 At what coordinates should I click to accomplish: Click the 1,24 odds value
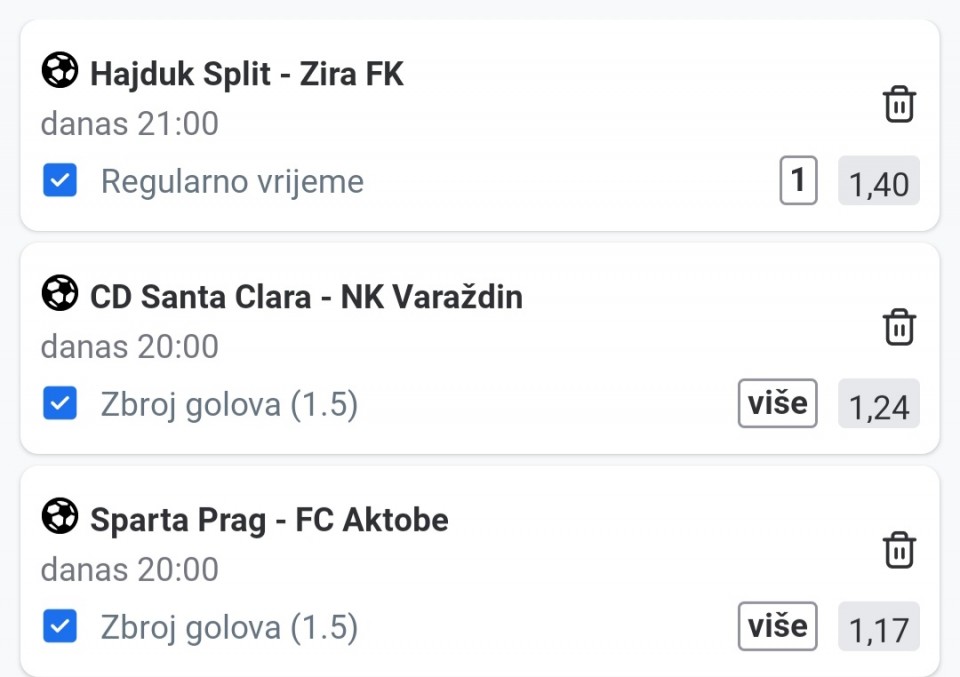[879, 403]
